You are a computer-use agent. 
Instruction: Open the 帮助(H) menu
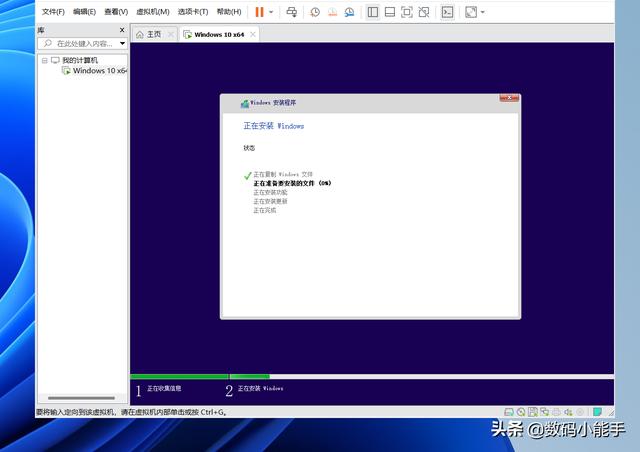[229, 12]
